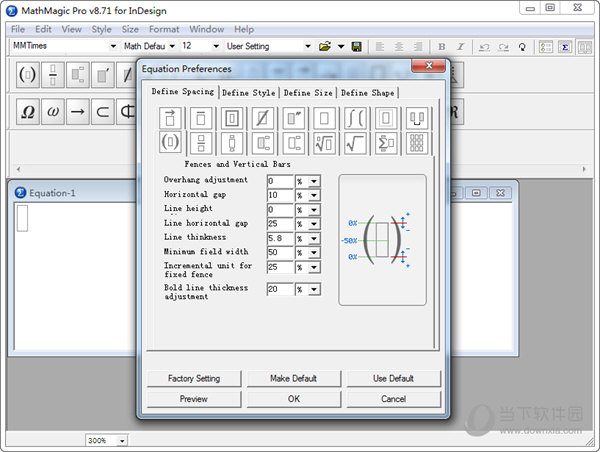Open the Help menu
600x452 pixels.
[244, 29]
